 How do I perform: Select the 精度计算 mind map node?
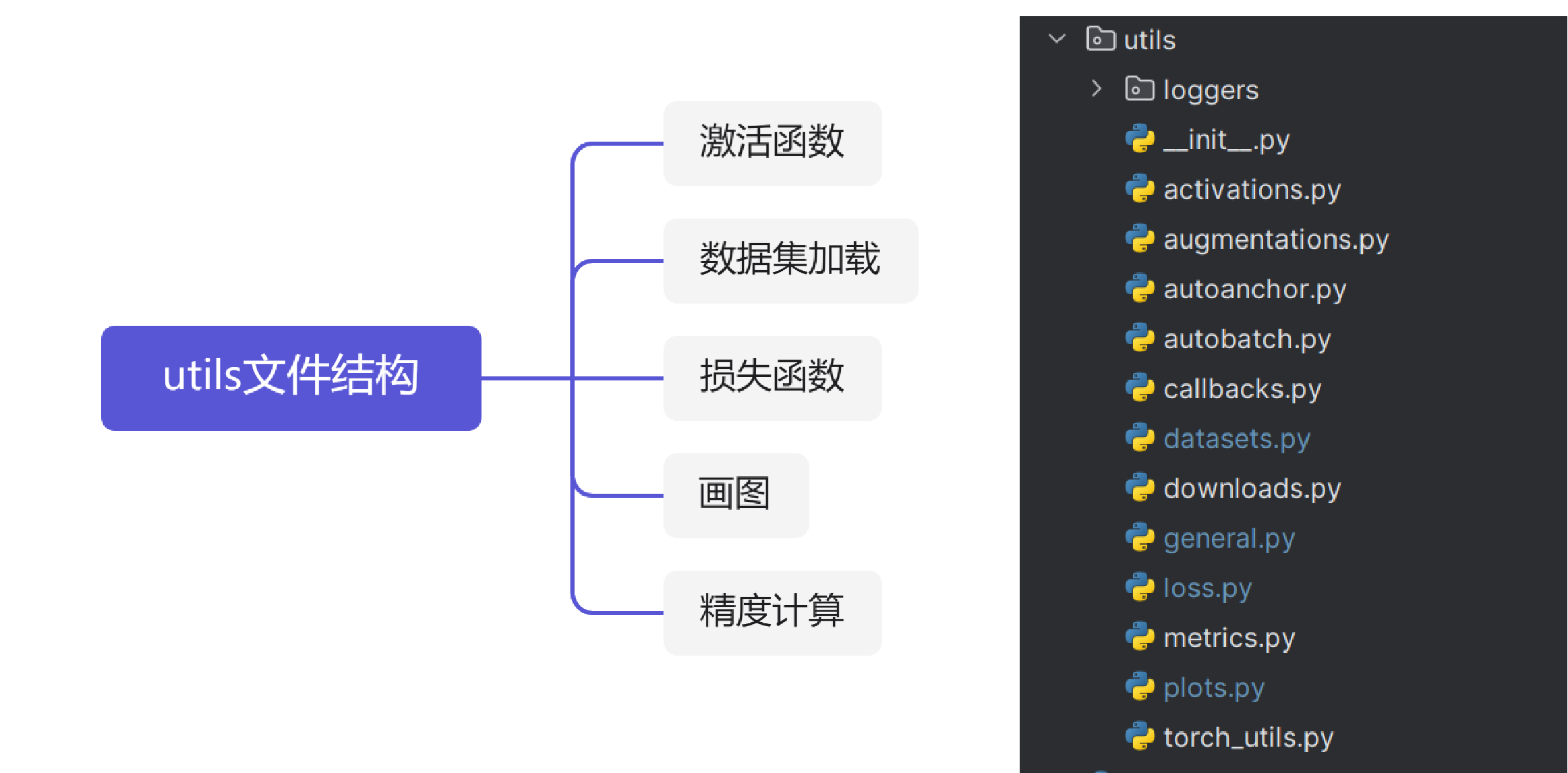[x=772, y=612]
